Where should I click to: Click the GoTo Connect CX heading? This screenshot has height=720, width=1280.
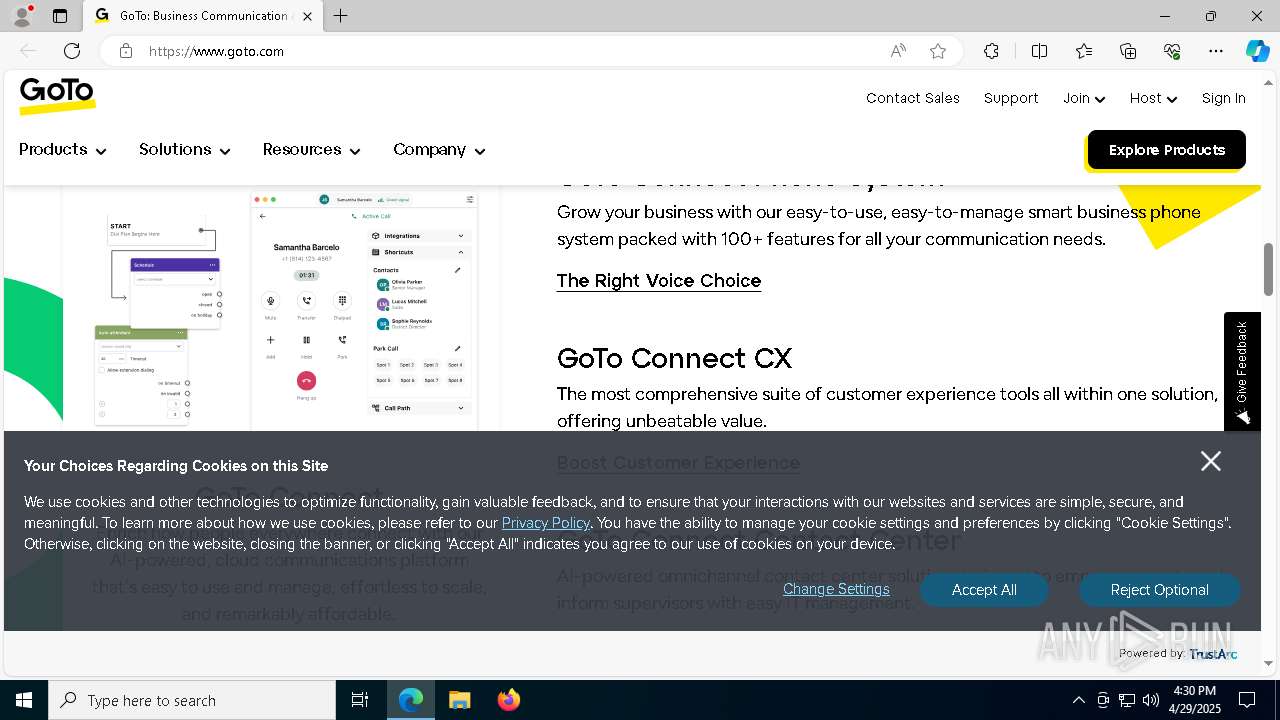coord(674,358)
